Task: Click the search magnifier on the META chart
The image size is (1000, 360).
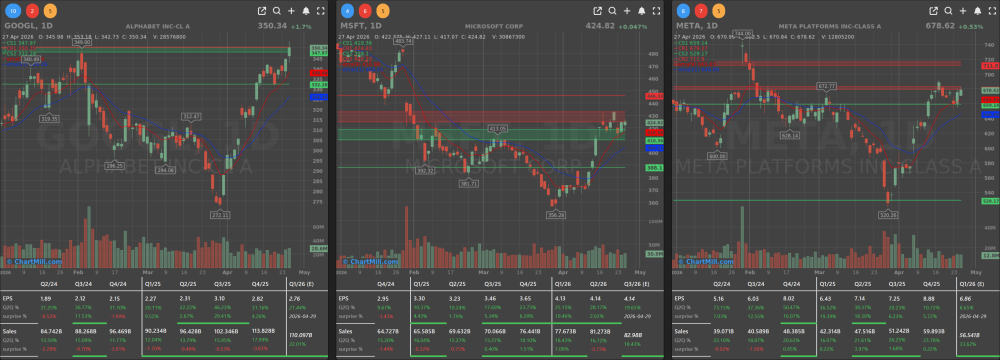Action: [x=948, y=11]
